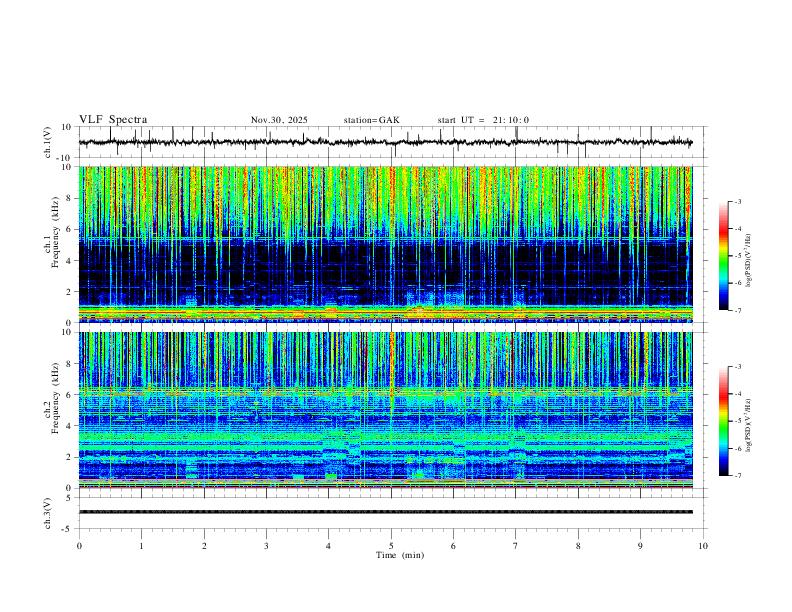Click the ch.3 voltage trace band
The height and width of the screenshot is (612, 792).
tap(385, 512)
